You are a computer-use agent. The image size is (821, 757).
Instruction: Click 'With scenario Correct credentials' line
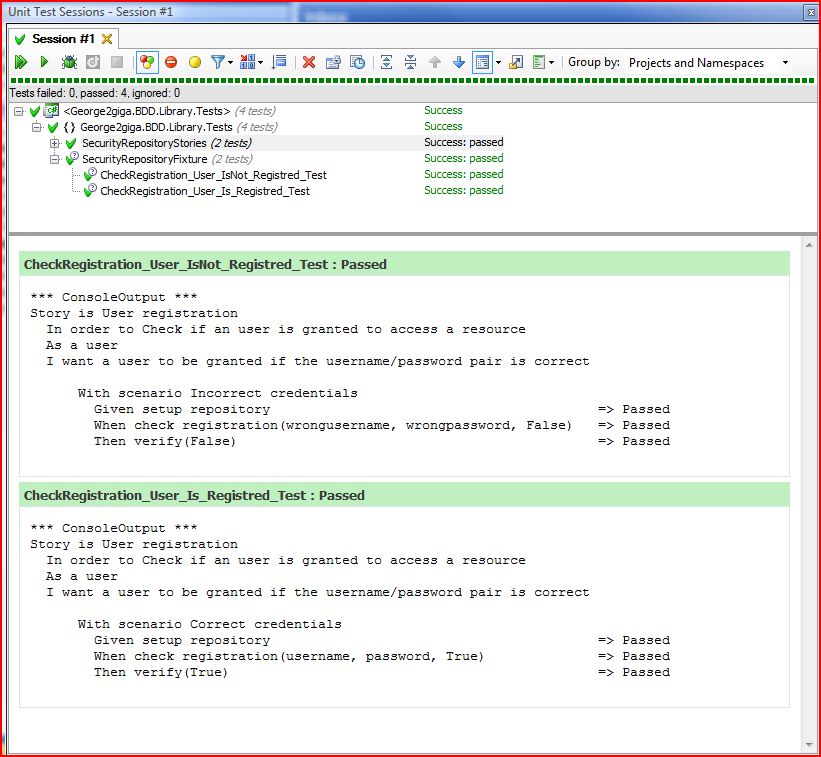pos(209,624)
